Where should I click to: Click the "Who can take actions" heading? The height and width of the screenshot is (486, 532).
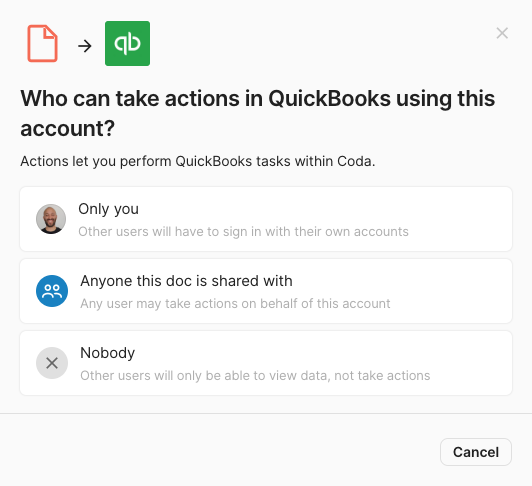tap(258, 113)
